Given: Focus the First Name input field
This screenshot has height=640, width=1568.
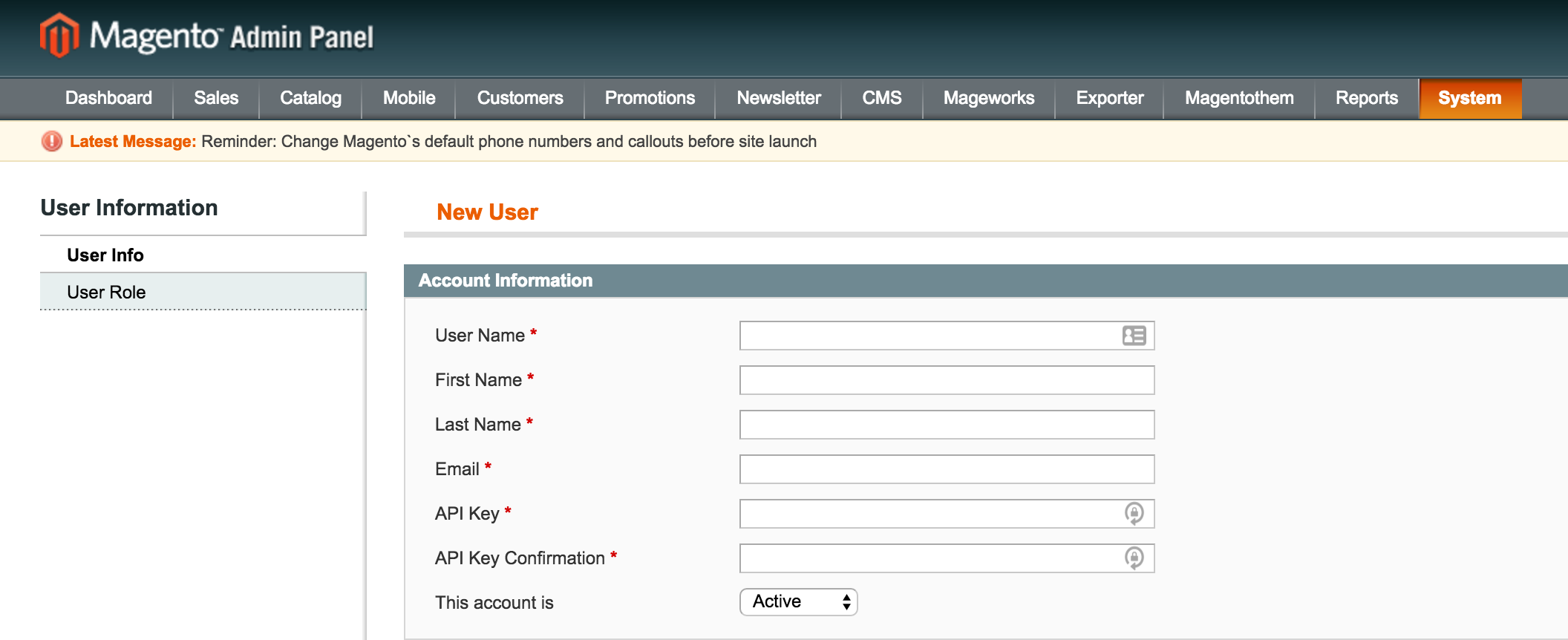Looking at the screenshot, I should click(947, 380).
